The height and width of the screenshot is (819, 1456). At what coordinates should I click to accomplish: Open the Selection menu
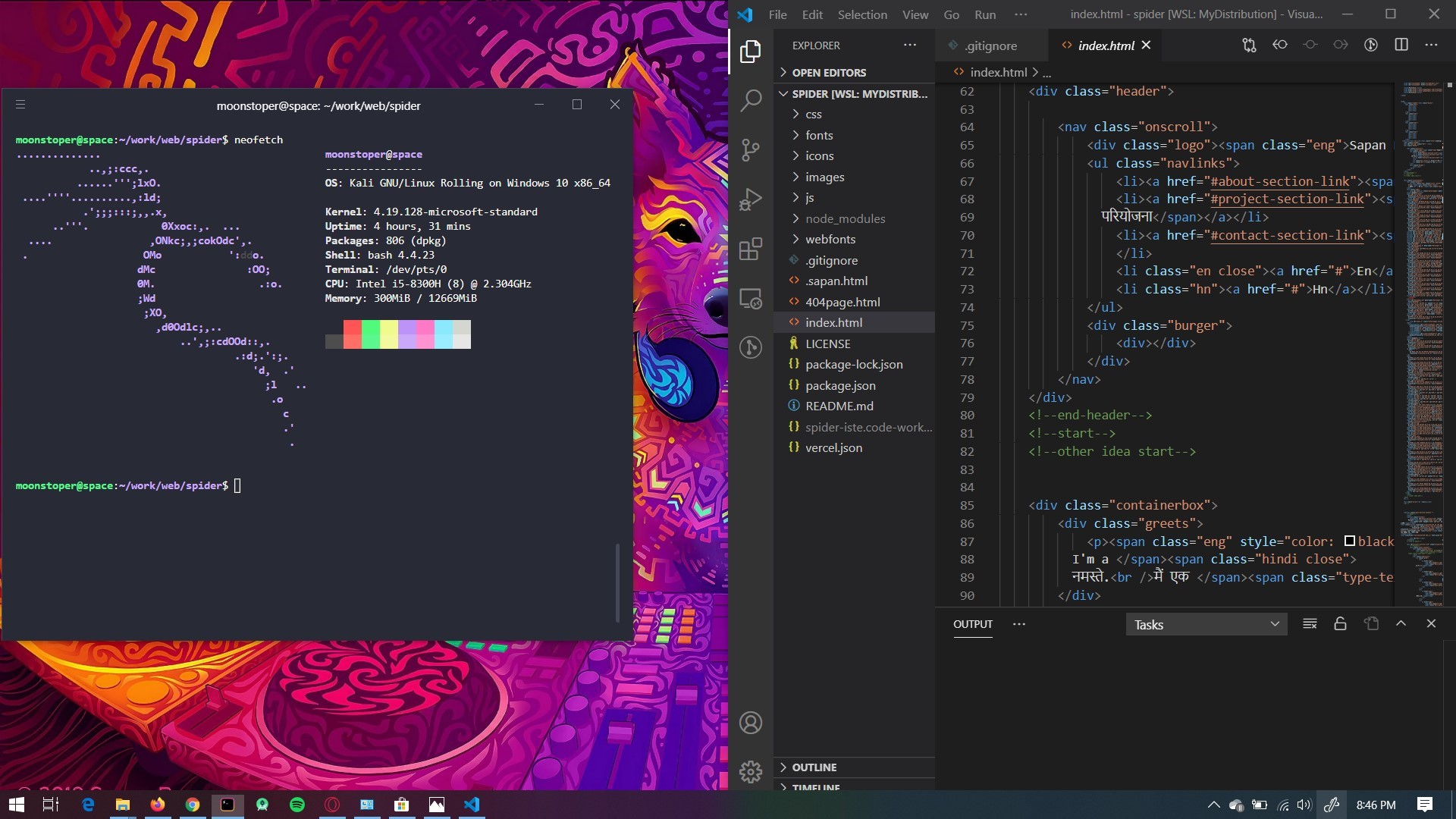pyautogui.click(x=861, y=14)
